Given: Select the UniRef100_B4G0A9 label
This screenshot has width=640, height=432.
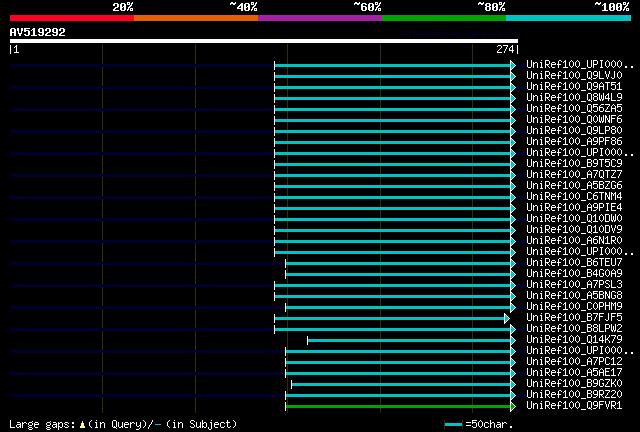Looking at the screenshot, I should tap(574, 274).
